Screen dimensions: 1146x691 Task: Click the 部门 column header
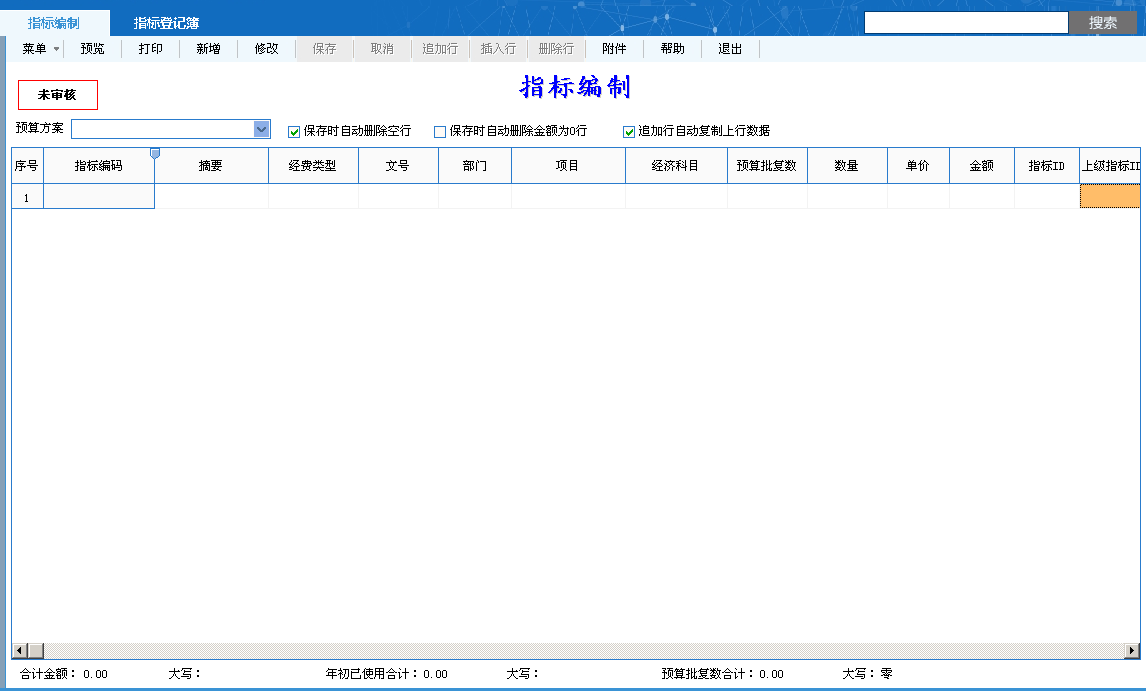pos(475,166)
